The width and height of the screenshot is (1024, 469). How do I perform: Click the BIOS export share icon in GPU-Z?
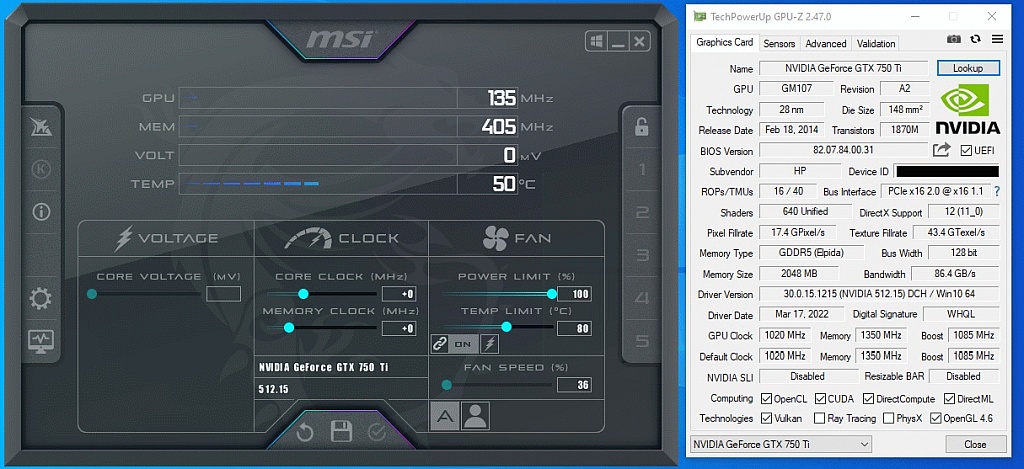941,150
